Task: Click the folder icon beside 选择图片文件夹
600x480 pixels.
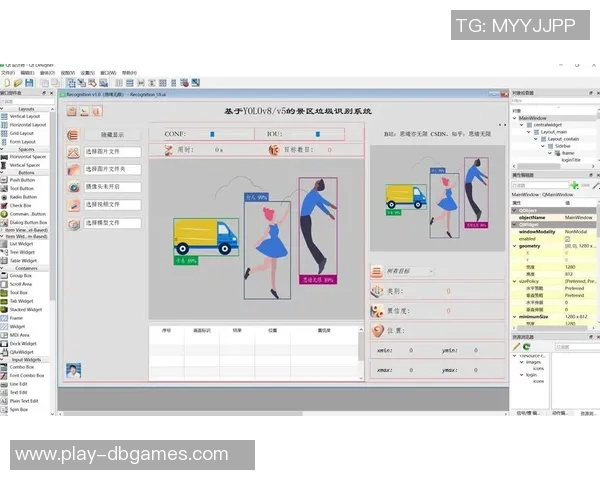Action: point(73,169)
